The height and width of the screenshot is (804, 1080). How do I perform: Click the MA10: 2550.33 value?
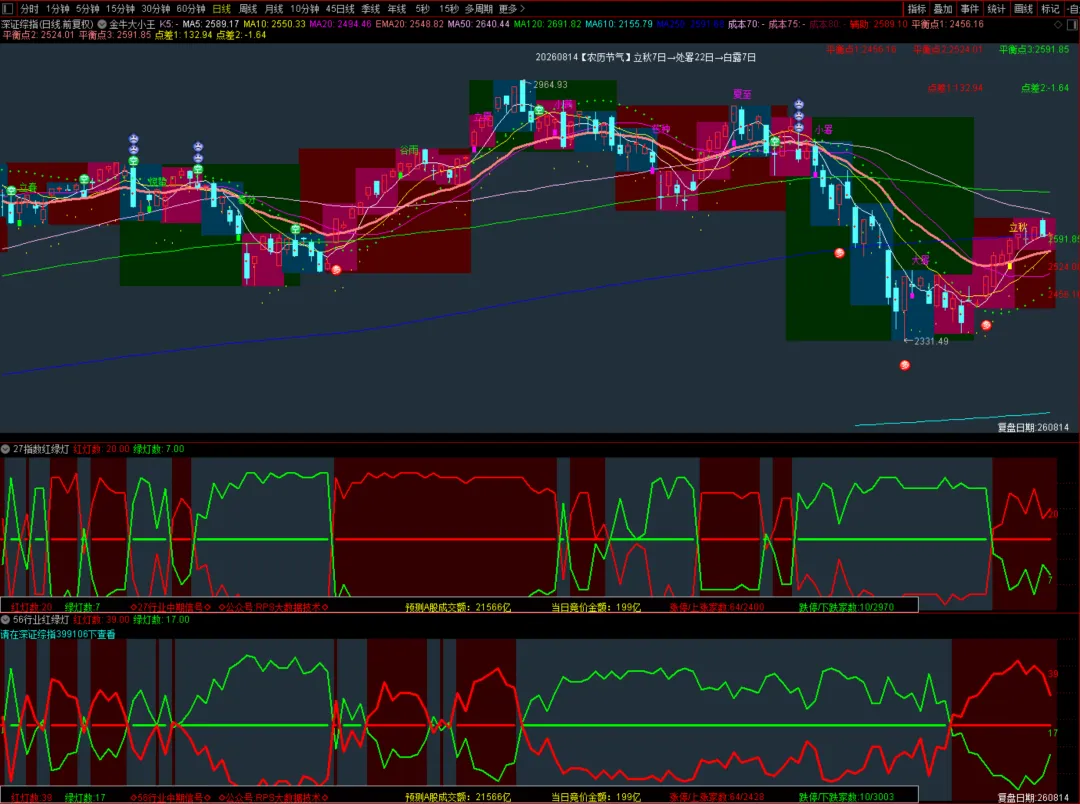274,24
